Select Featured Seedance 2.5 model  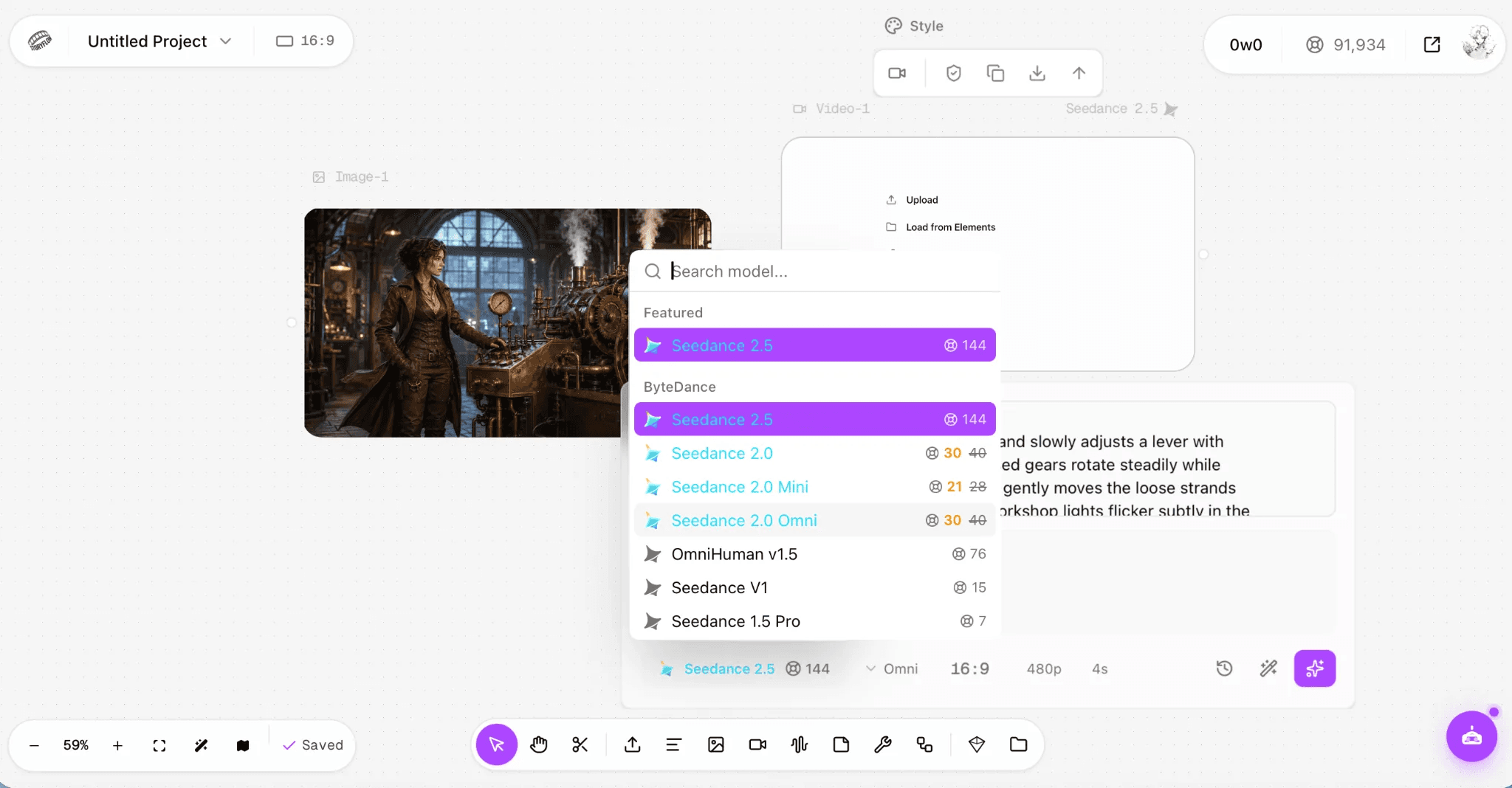[815, 345]
